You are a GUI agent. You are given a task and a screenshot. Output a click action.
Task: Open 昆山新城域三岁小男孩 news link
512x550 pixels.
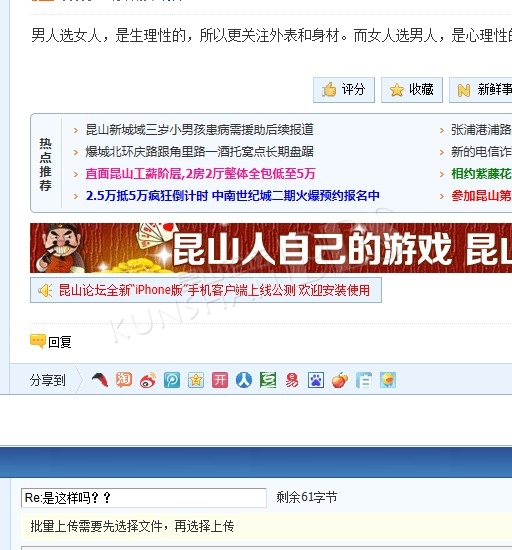tap(200, 130)
